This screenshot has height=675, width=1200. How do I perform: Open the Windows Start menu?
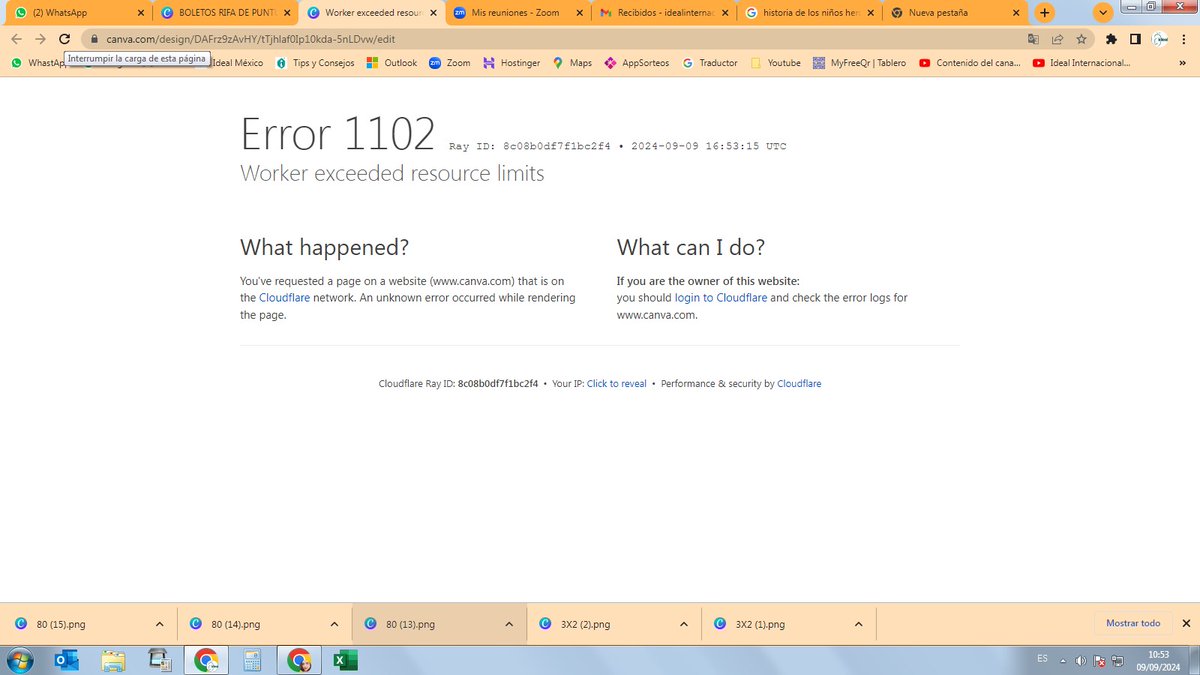tap(19, 660)
